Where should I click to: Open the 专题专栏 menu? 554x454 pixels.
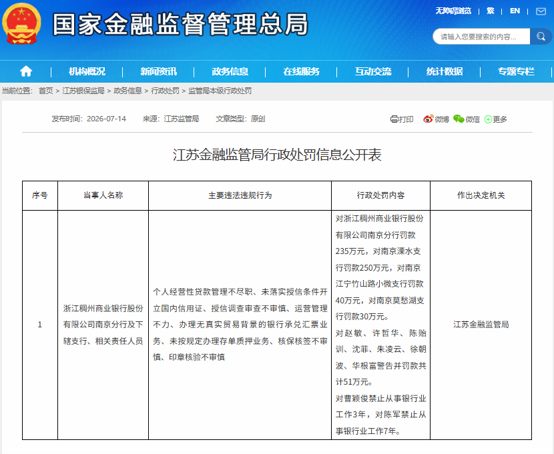[516, 71]
